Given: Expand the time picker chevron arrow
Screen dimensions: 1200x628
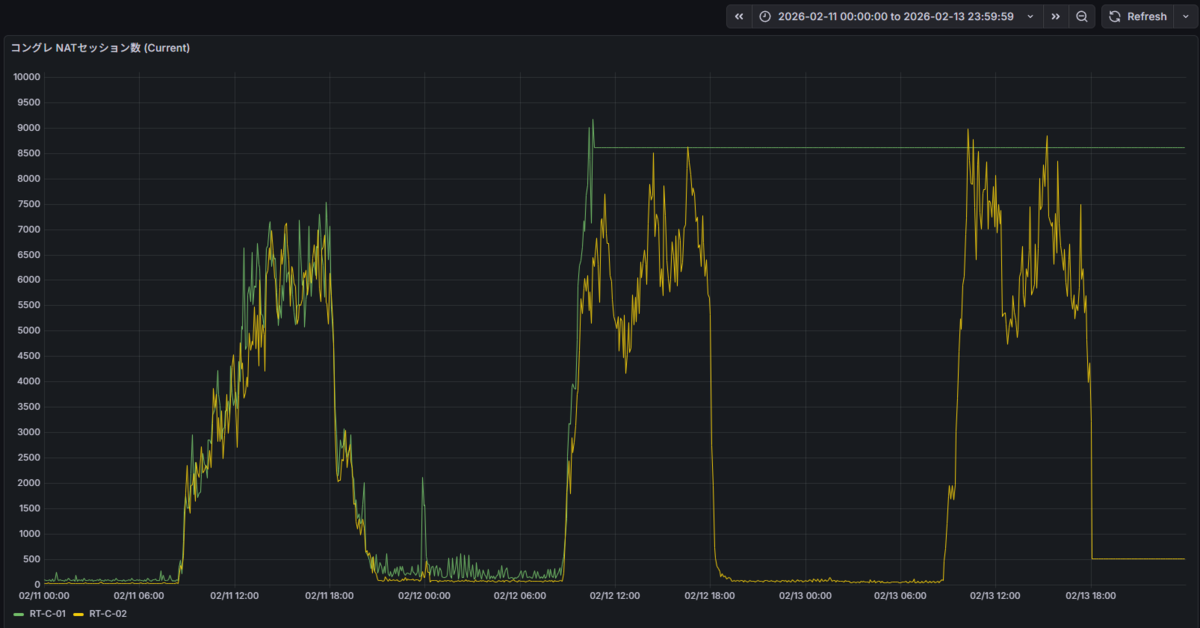Looking at the screenshot, I should (1030, 17).
